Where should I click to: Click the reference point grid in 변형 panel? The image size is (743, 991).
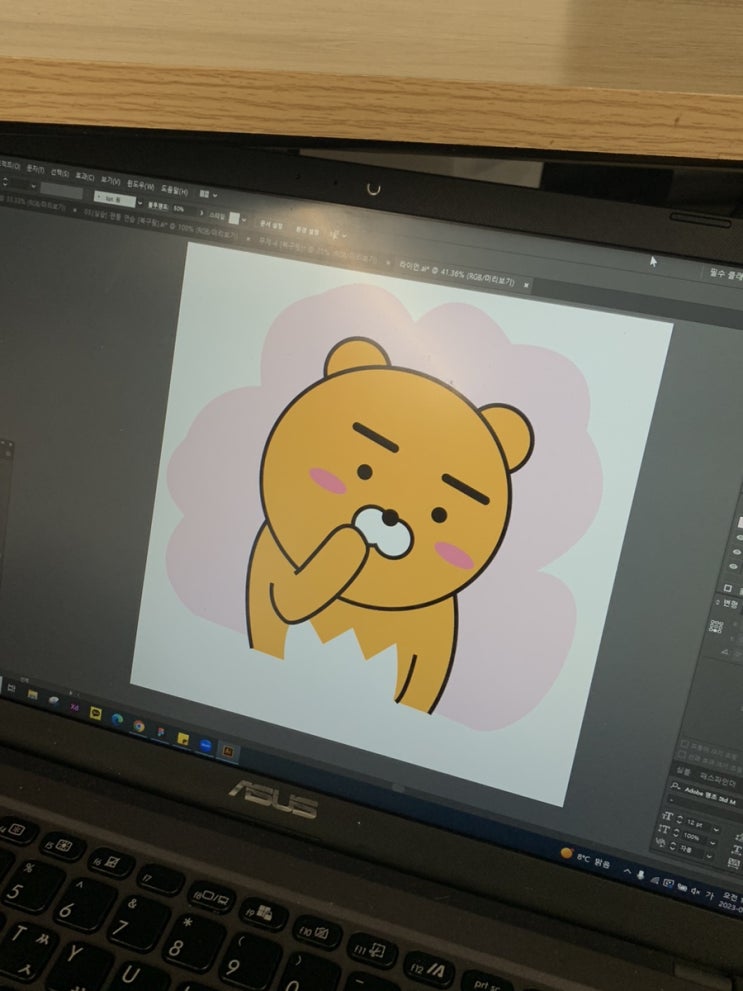(x=716, y=626)
